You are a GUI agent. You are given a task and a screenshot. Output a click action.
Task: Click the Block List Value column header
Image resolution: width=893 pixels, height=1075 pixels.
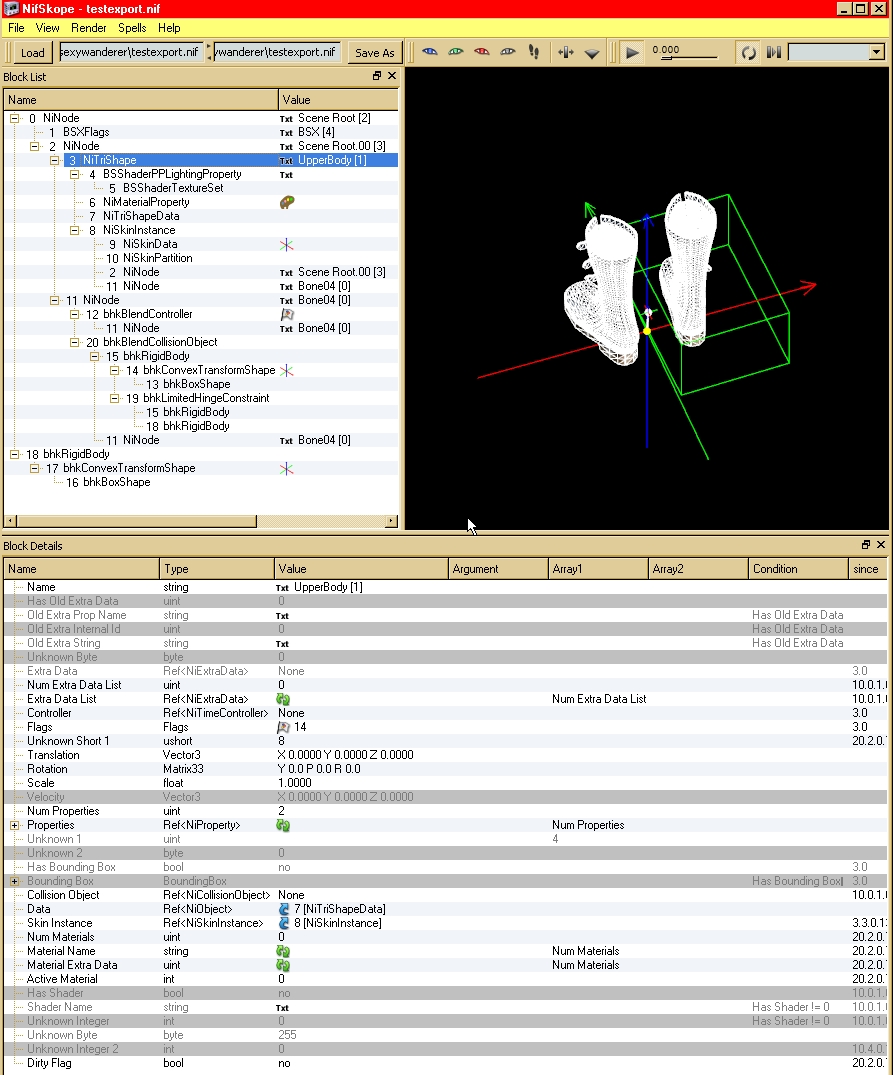click(x=338, y=100)
